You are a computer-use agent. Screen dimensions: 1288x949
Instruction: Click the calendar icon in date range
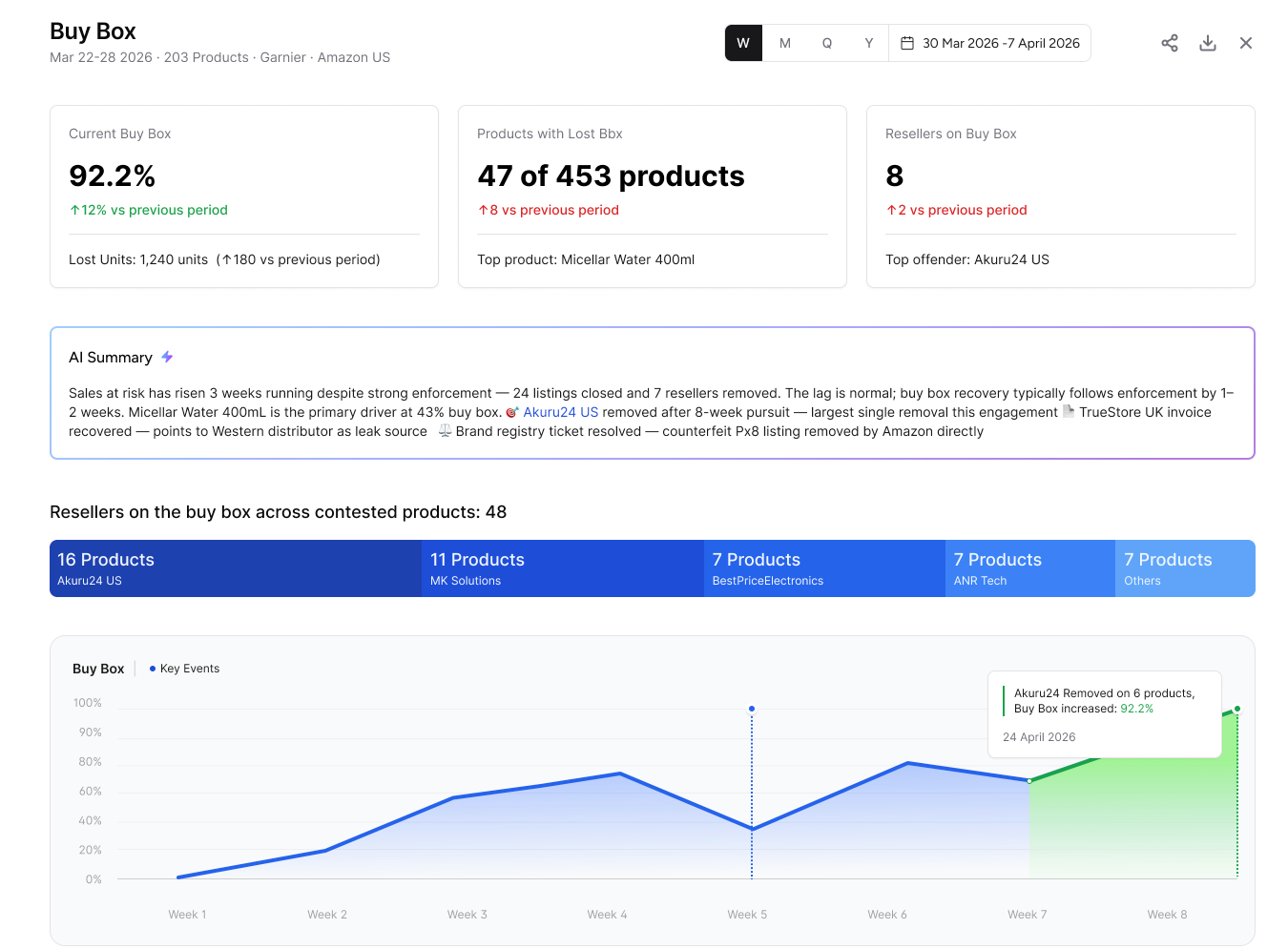pos(907,43)
